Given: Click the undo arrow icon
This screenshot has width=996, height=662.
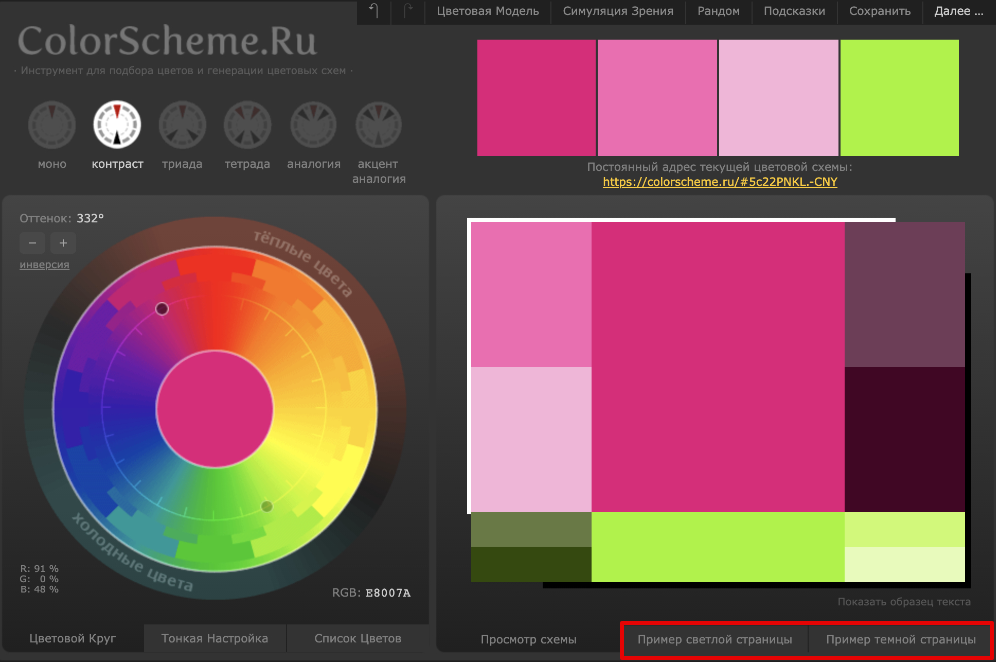Looking at the screenshot, I should click(374, 12).
